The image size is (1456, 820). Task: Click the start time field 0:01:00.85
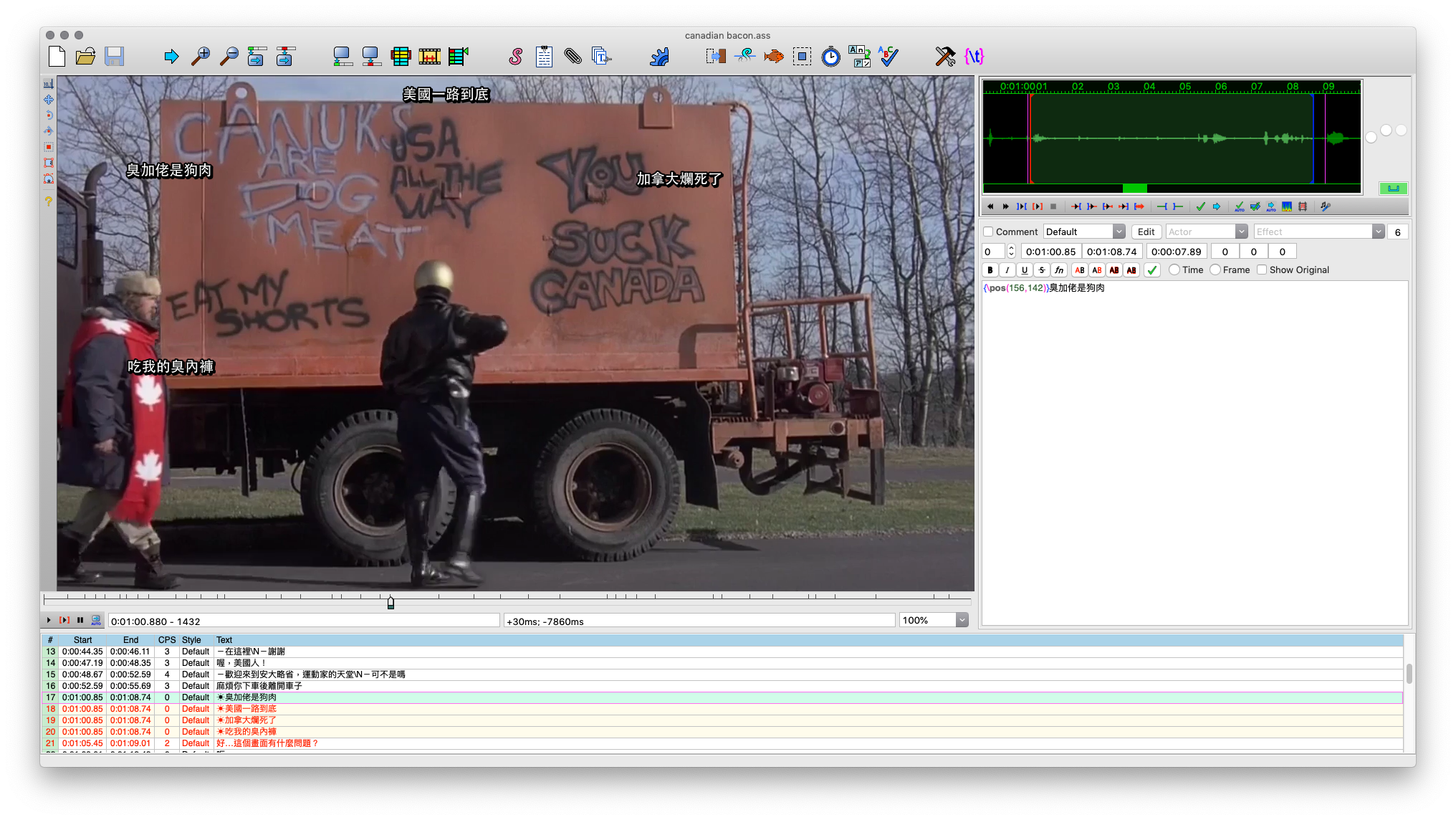1050,252
